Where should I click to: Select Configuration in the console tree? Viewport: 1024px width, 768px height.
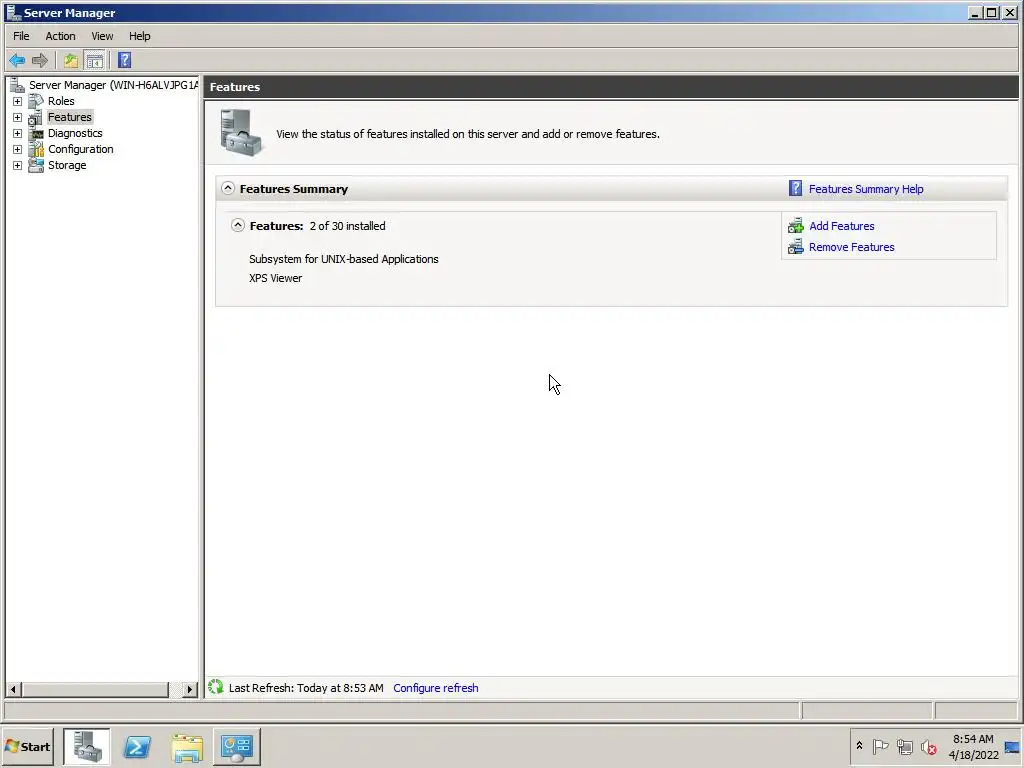[x=80, y=150]
